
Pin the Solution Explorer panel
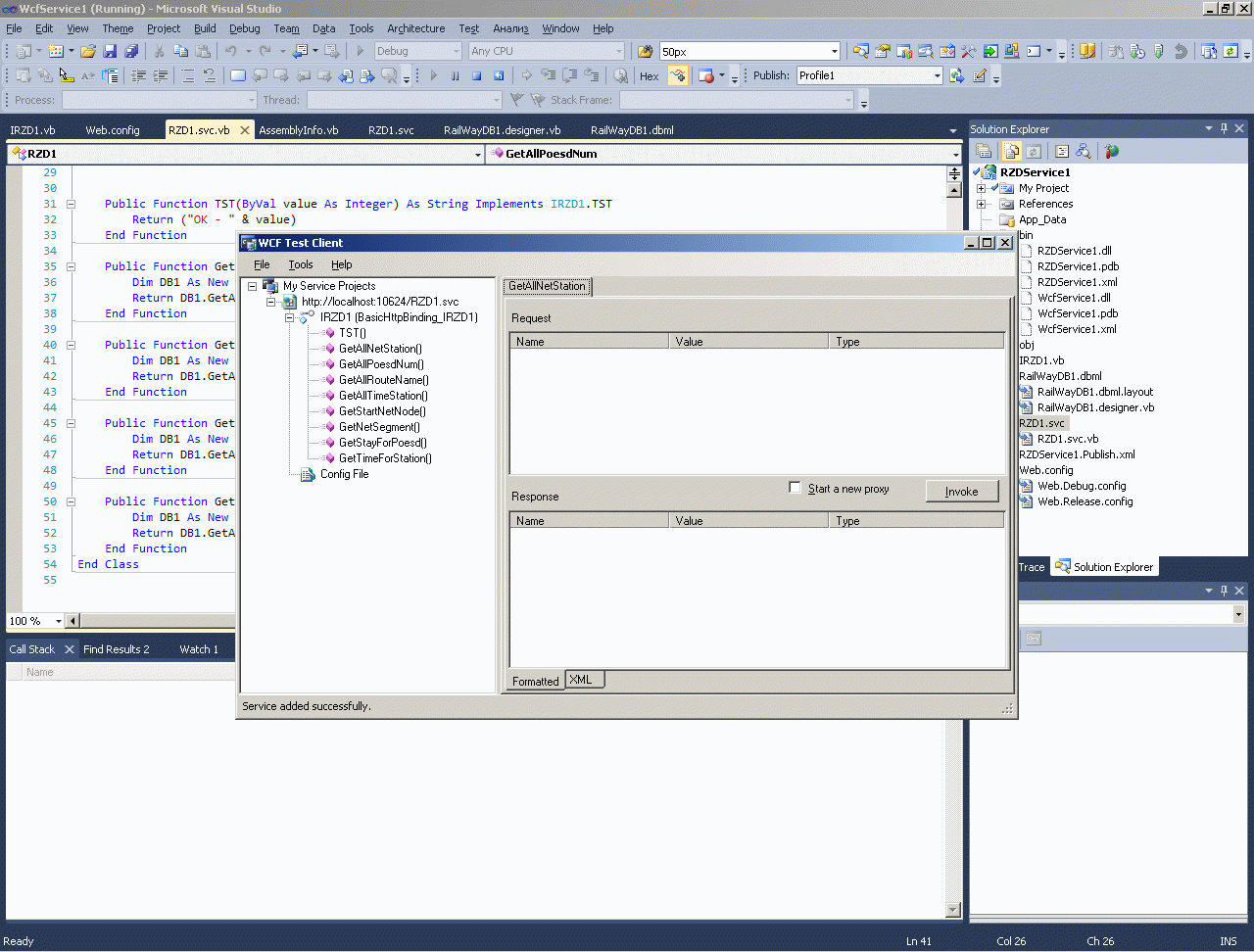pyautogui.click(x=1224, y=128)
